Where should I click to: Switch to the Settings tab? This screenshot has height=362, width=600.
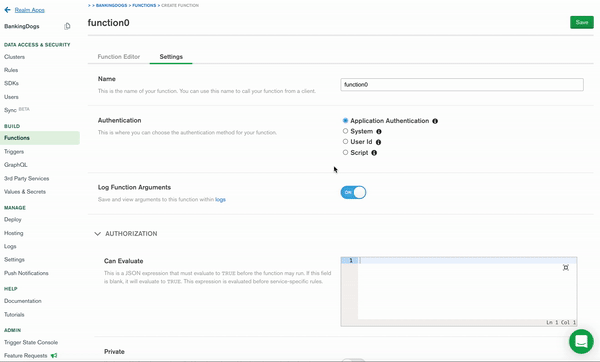171,57
